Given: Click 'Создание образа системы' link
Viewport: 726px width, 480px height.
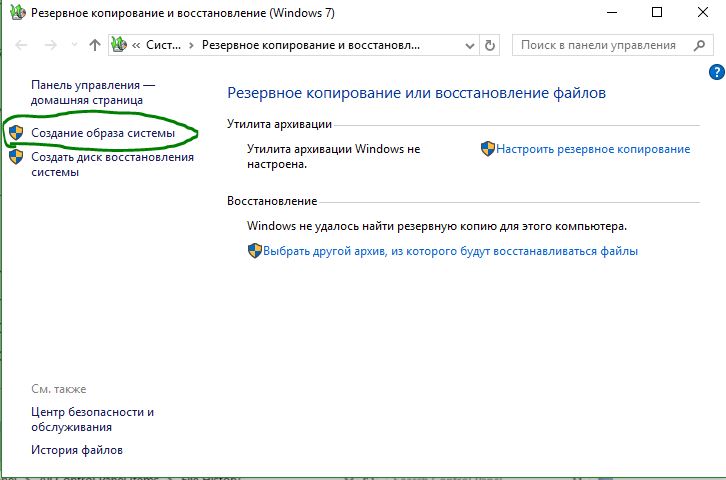Looking at the screenshot, I should [x=103, y=133].
